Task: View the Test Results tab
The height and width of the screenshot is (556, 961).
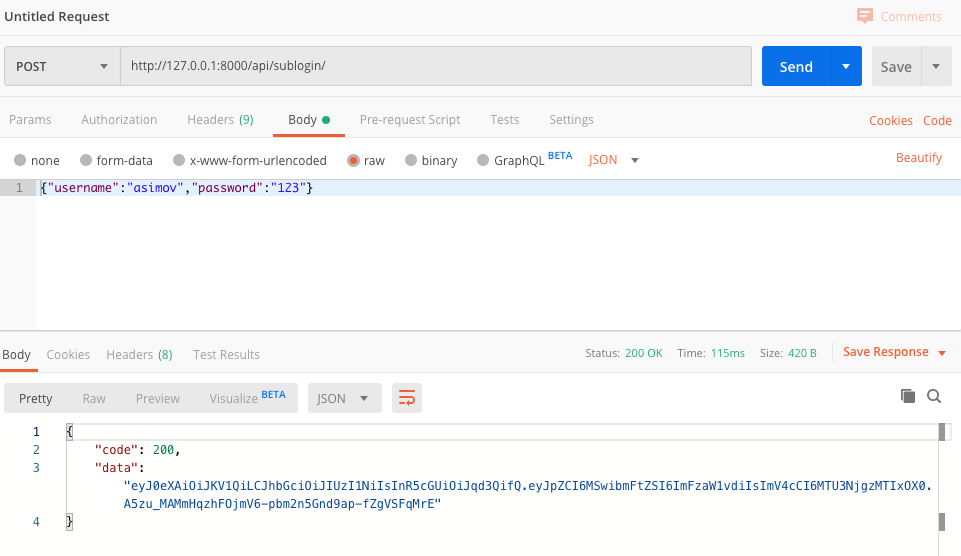Action: pos(226,354)
